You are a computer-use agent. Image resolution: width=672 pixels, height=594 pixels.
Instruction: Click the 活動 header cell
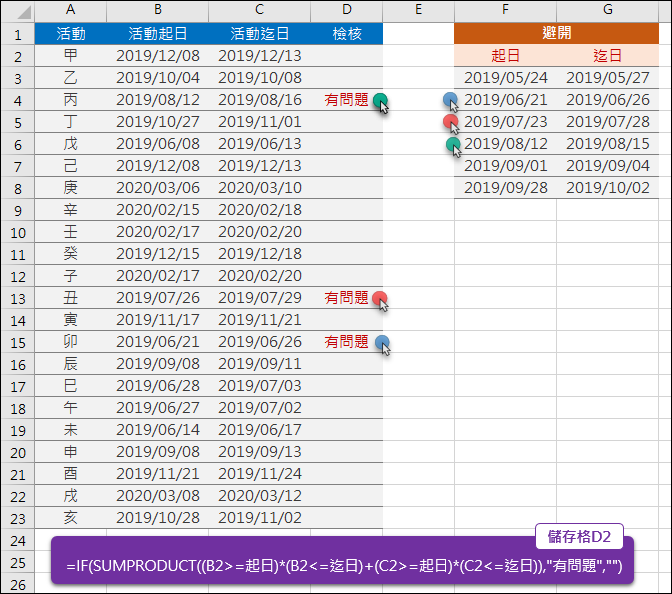tap(70, 33)
